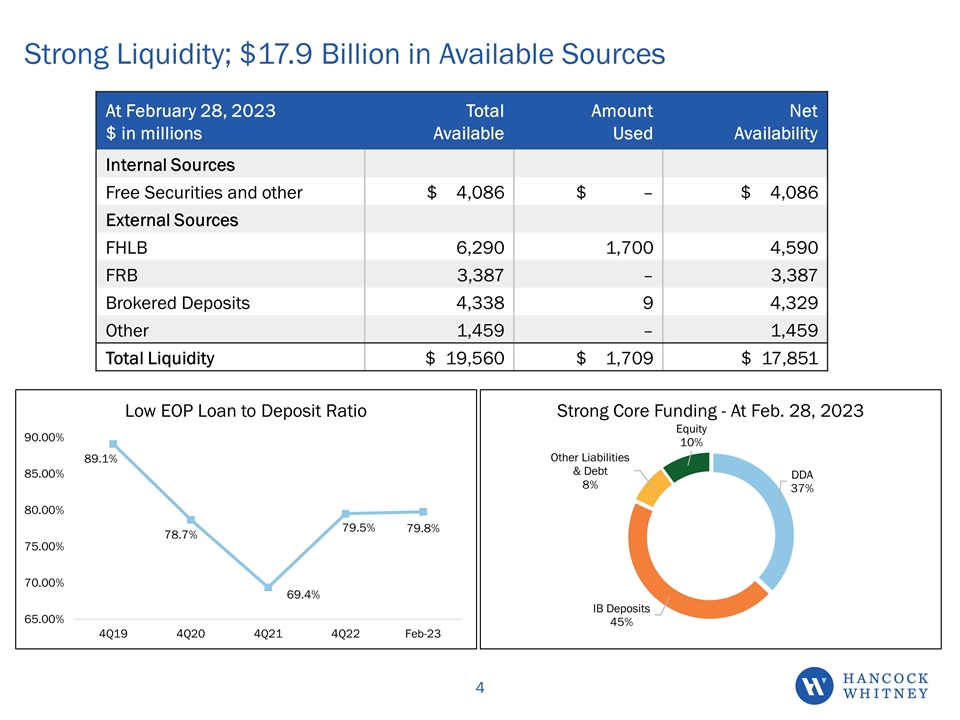Click the 'Total Available' column header
960x720 pixels.
click(469, 121)
